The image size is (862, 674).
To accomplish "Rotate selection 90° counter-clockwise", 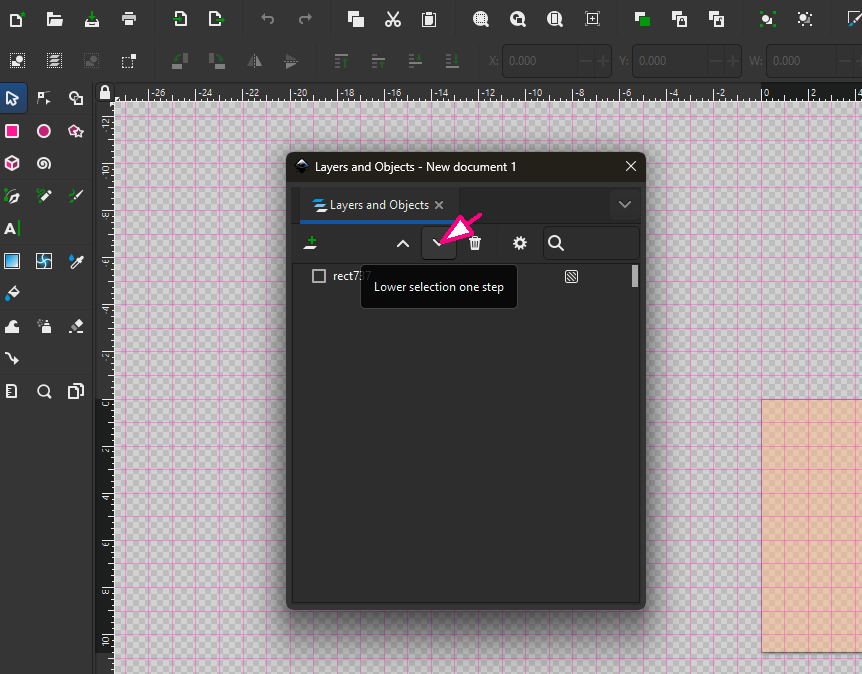I will click(x=180, y=60).
